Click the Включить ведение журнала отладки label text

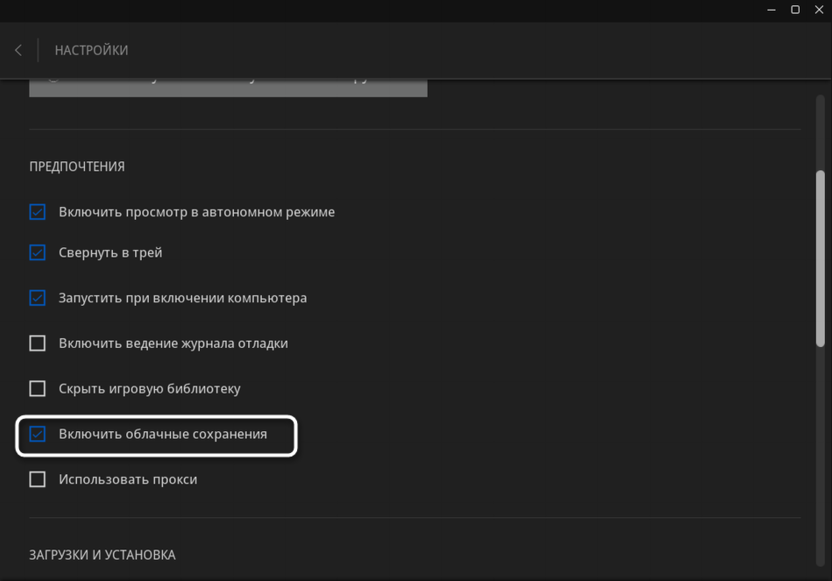pyautogui.click(x=173, y=343)
